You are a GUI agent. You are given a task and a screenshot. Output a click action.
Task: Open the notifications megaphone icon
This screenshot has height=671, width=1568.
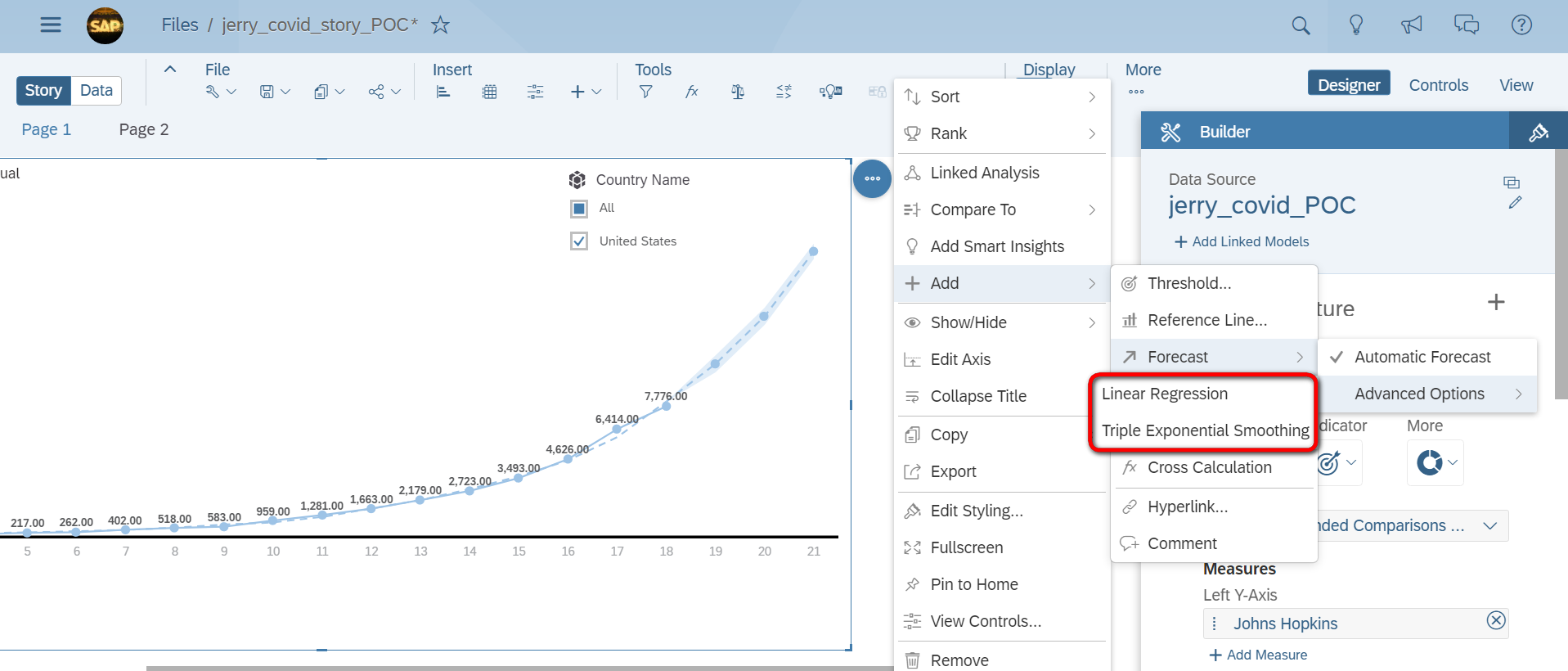tap(1412, 25)
